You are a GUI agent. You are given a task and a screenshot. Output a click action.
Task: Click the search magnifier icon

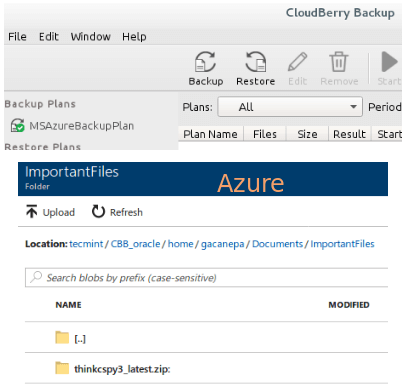click(x=36, y=277)
